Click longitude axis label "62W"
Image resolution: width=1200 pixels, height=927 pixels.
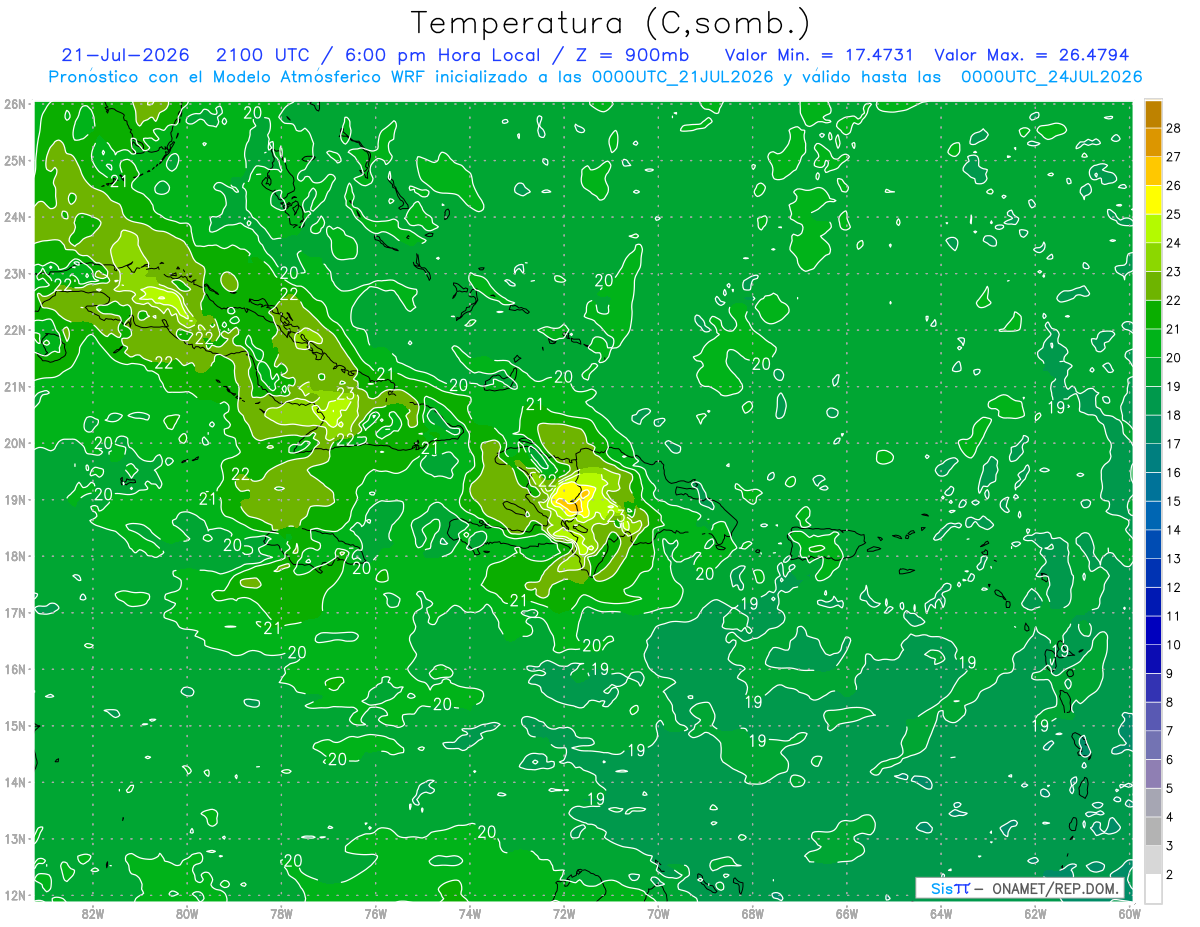point(1035,912)
